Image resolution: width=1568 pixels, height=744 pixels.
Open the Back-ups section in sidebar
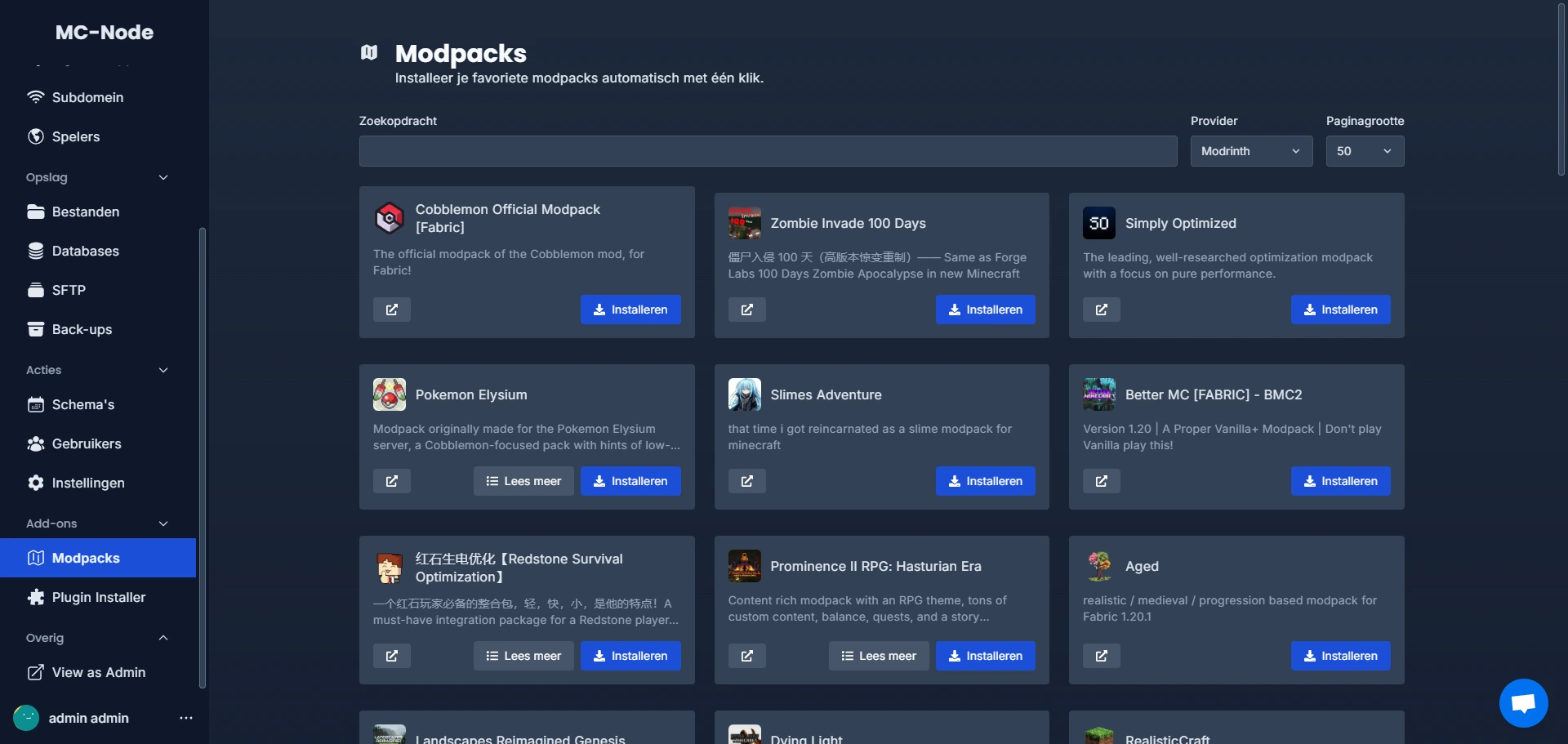pos(81,329)
